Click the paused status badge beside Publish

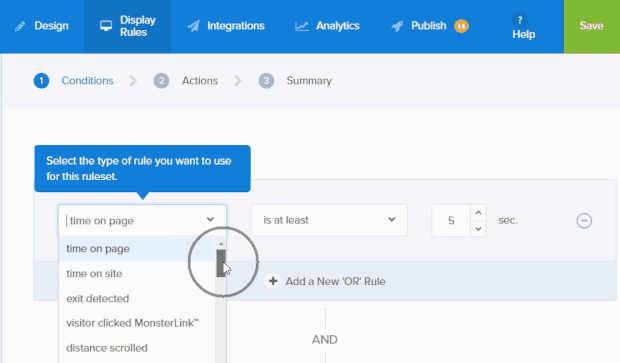point(461,26)
